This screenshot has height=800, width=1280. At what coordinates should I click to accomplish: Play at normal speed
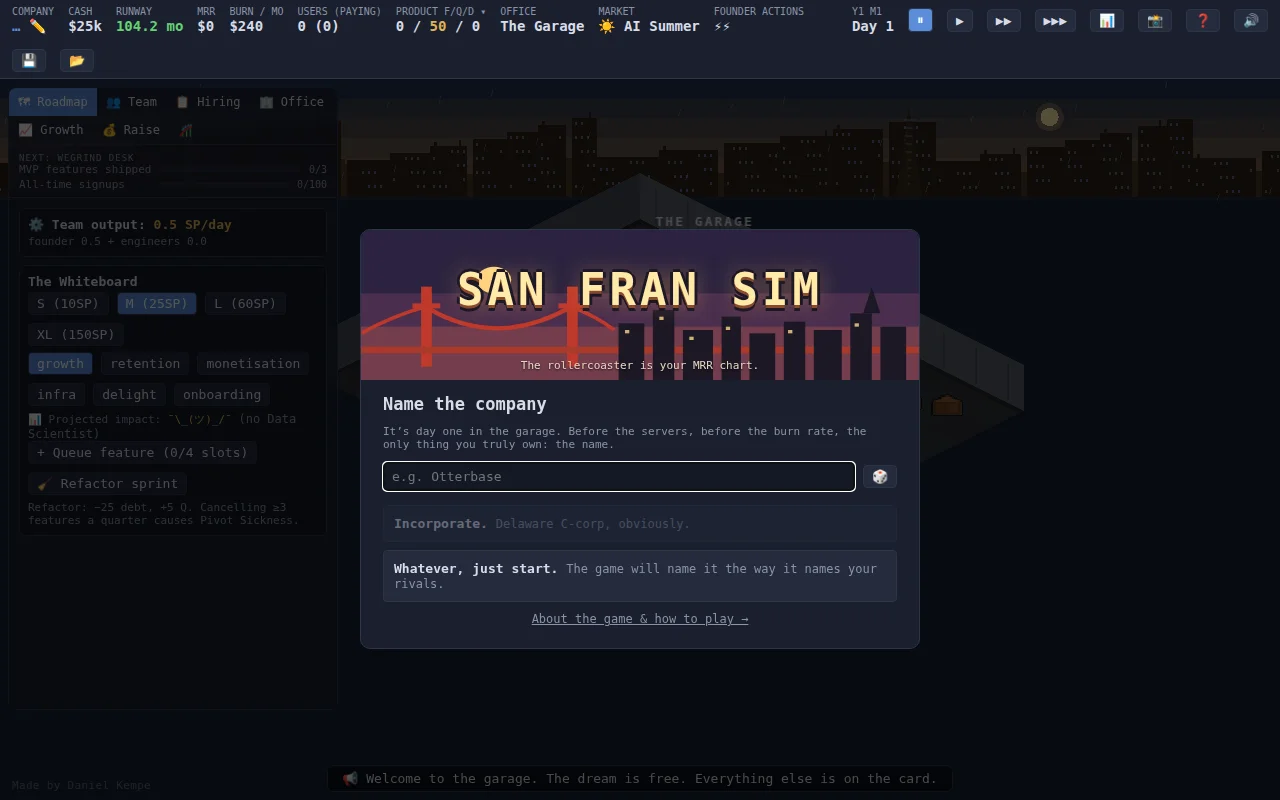[960, 20]
